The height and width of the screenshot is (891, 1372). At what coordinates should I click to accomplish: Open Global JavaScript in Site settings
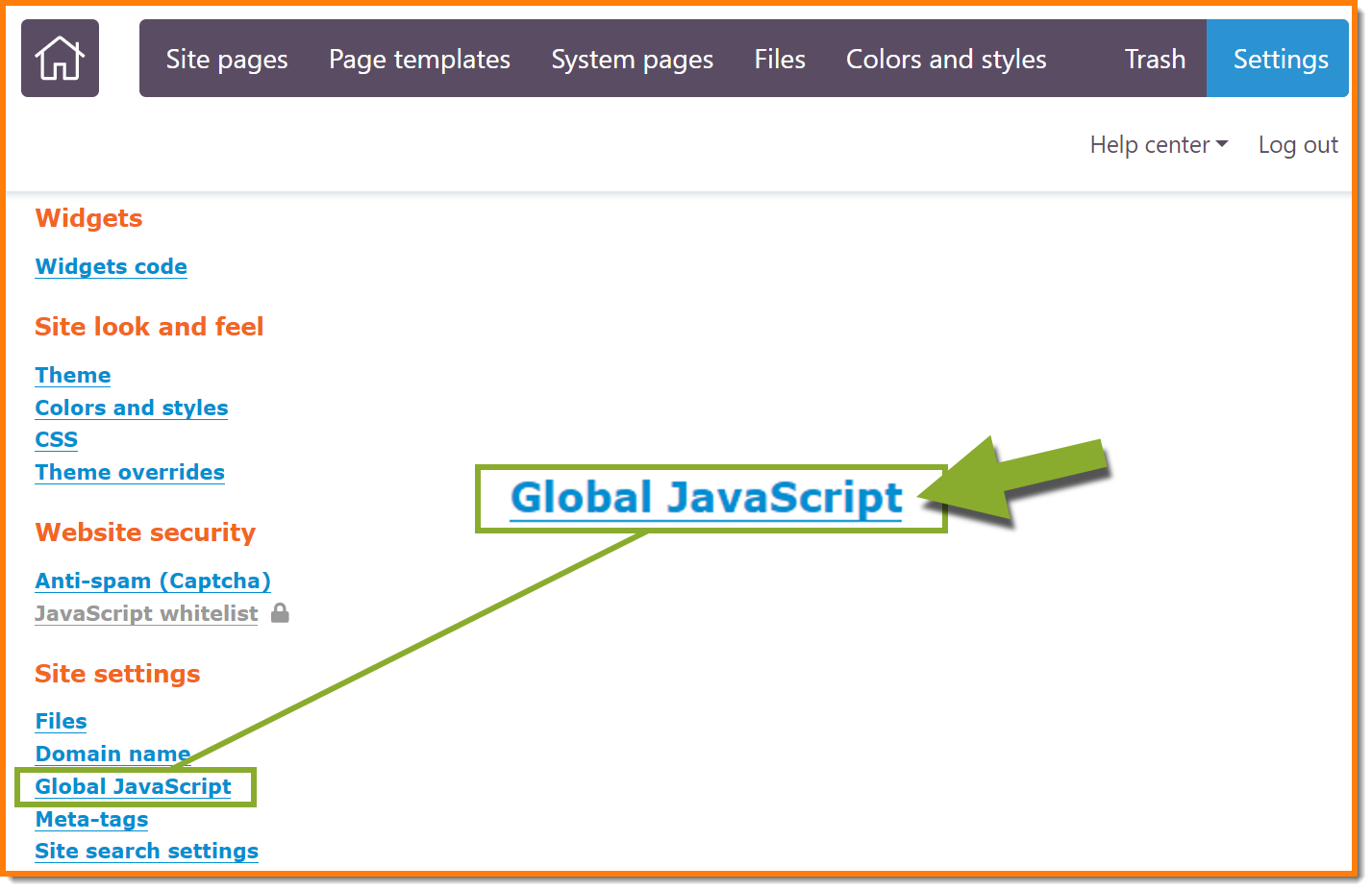click(133, 786)
